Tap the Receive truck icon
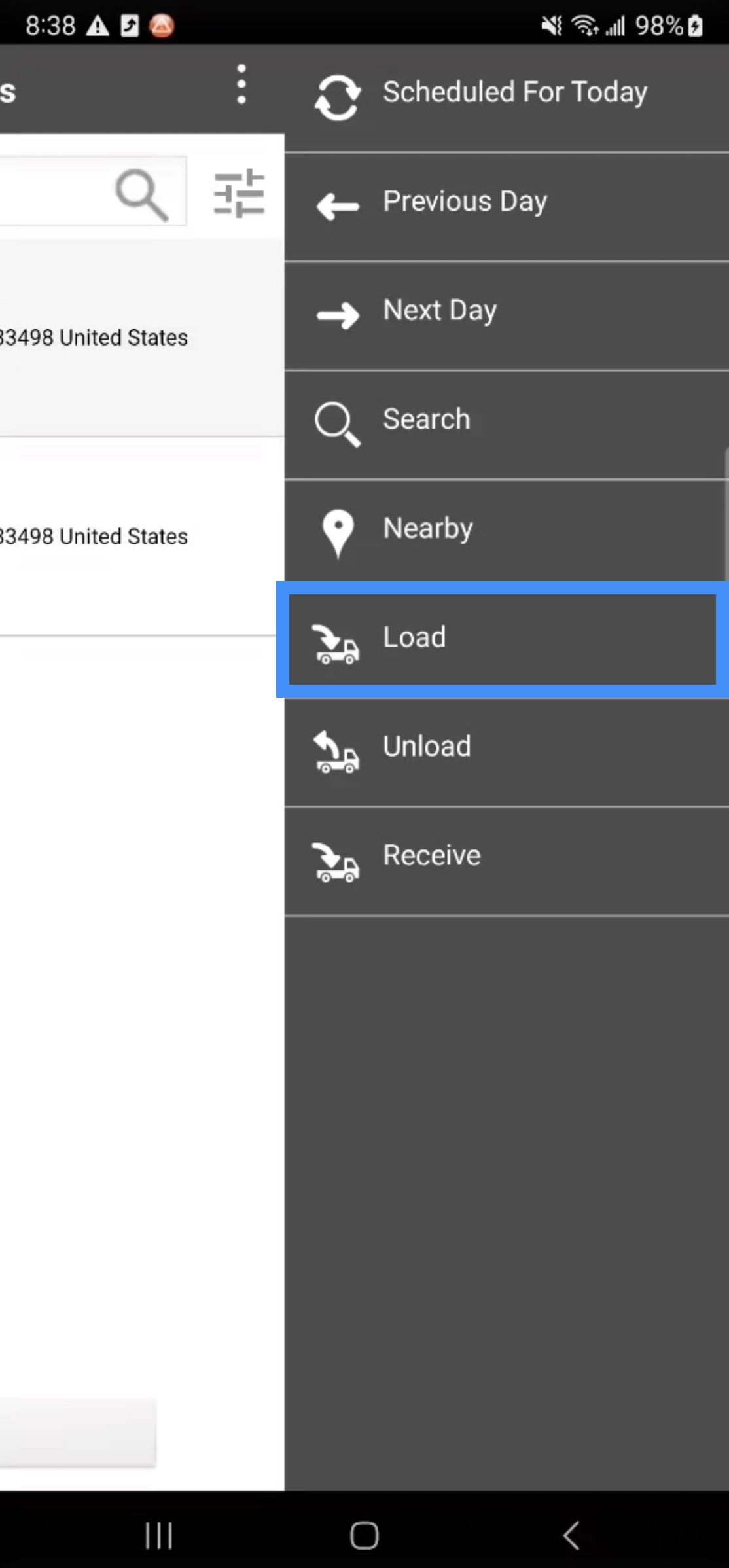Viewport: 729px width, 1568px height. (x=336, y=861)
